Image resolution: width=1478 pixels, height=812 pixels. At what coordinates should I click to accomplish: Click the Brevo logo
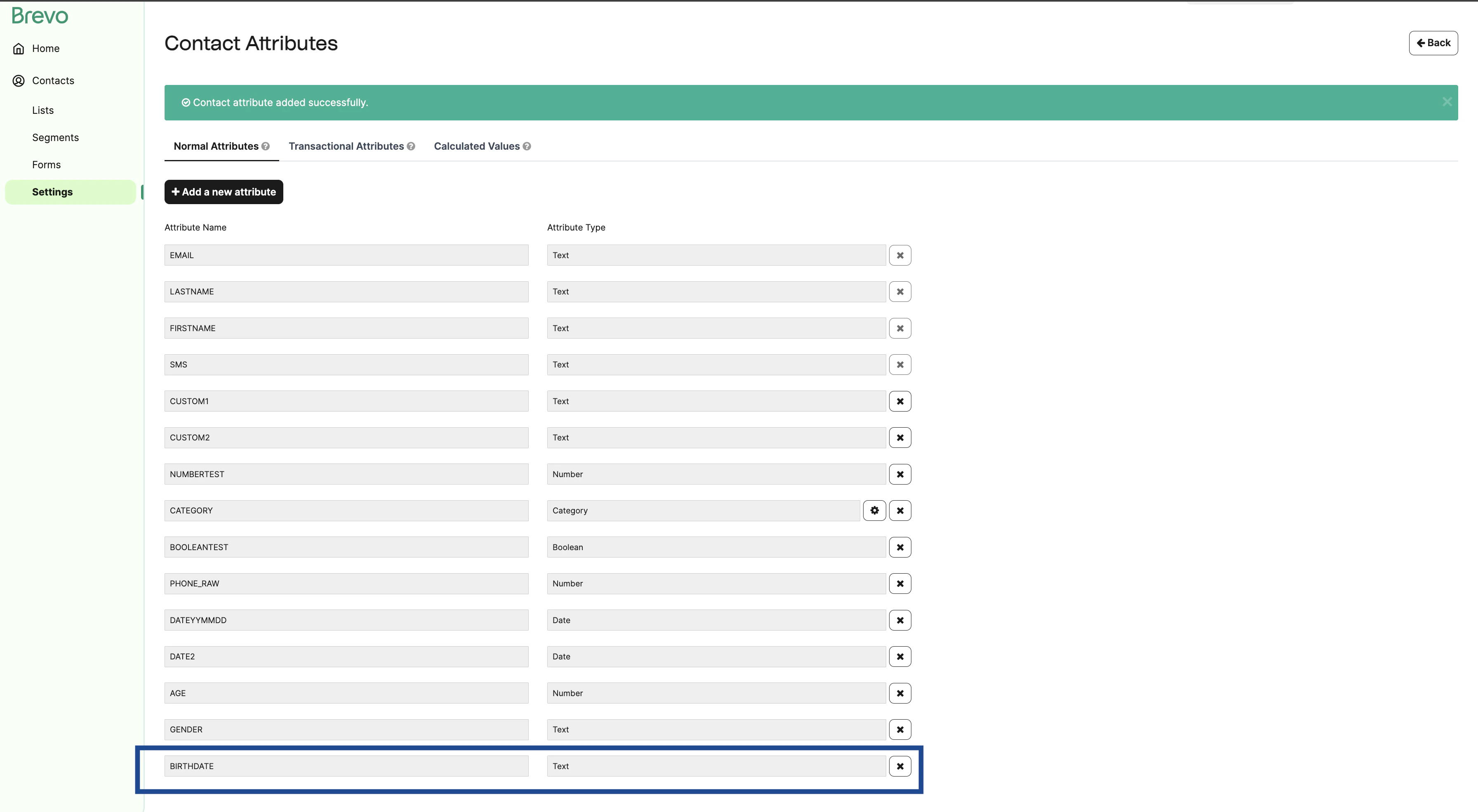click(x=40, y=16)
